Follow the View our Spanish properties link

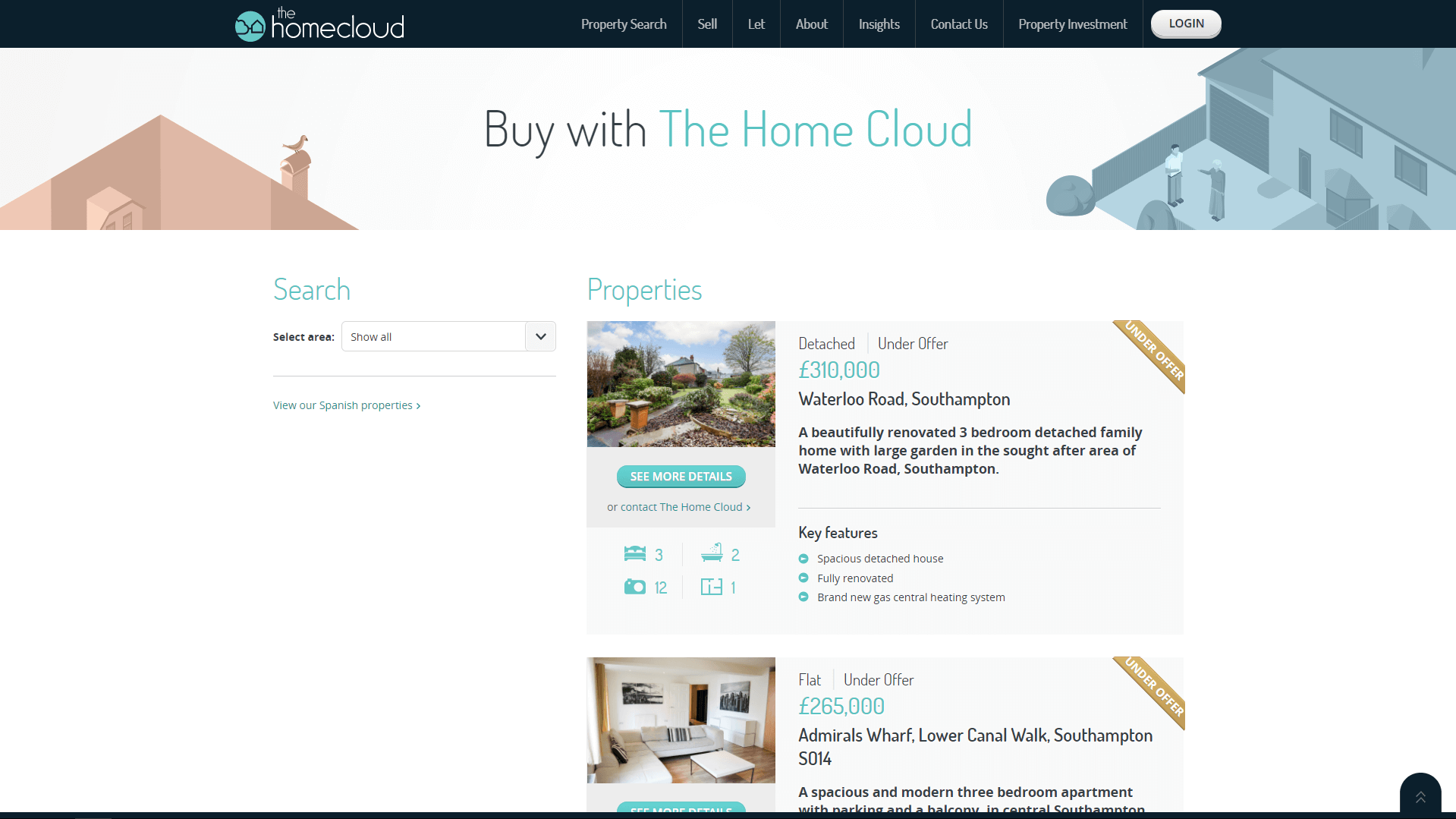pyautogui.click(x=347, y=405)
